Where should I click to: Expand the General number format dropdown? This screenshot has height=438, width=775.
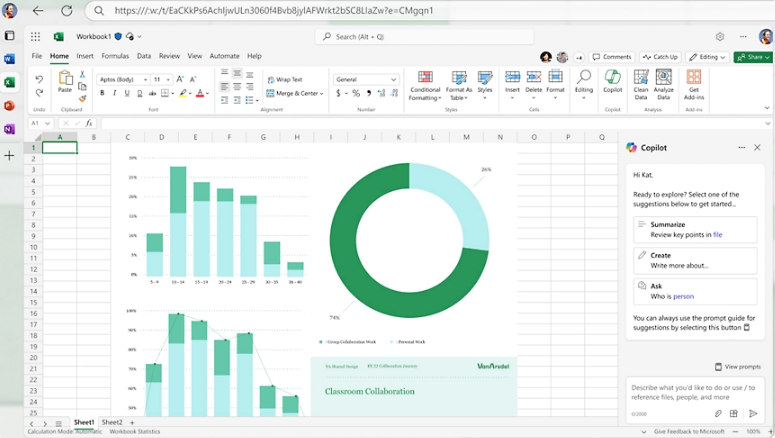393,80
